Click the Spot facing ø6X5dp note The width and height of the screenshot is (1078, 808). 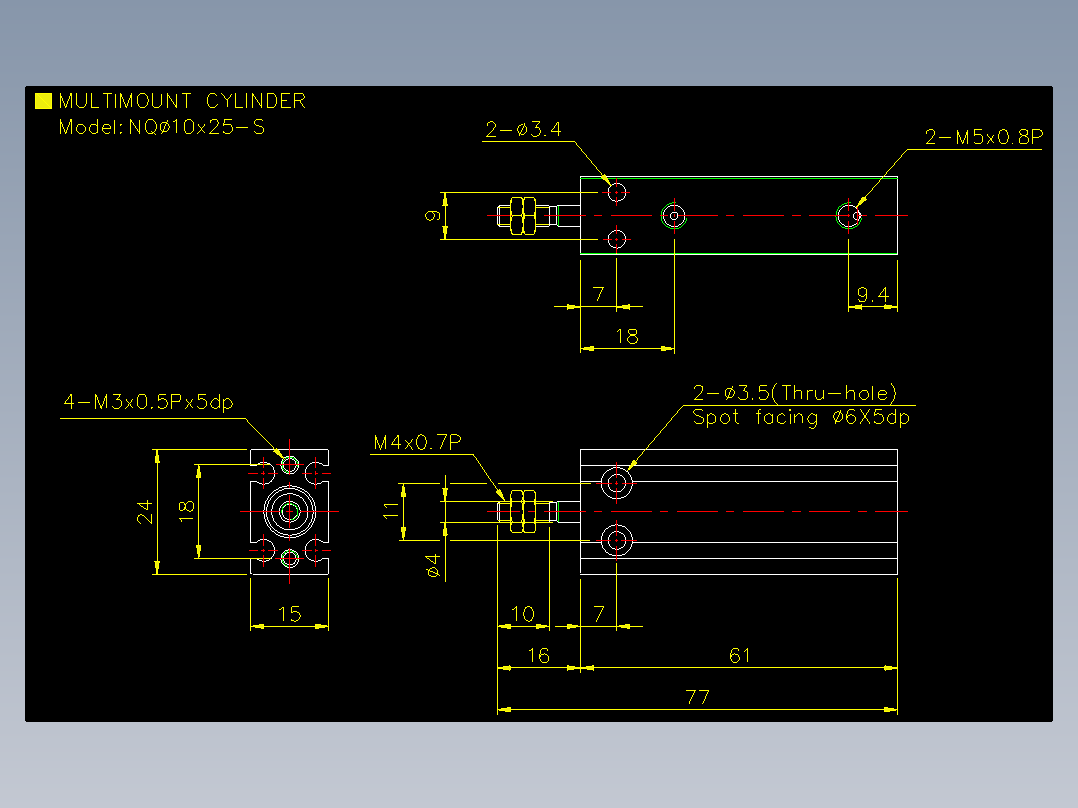pyautogui.click(x=801, y=417)
